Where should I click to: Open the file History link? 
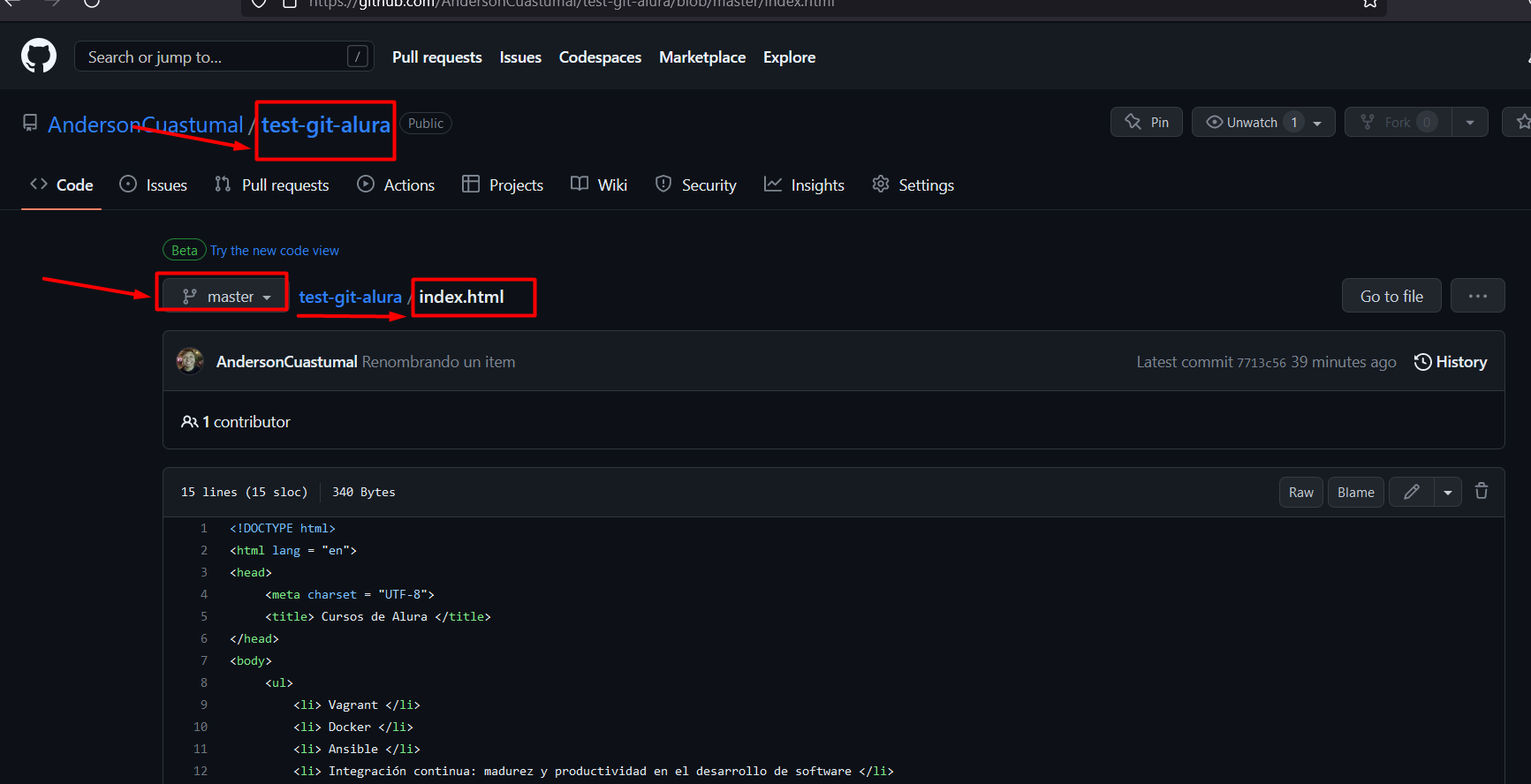[x=1451, y=362]
